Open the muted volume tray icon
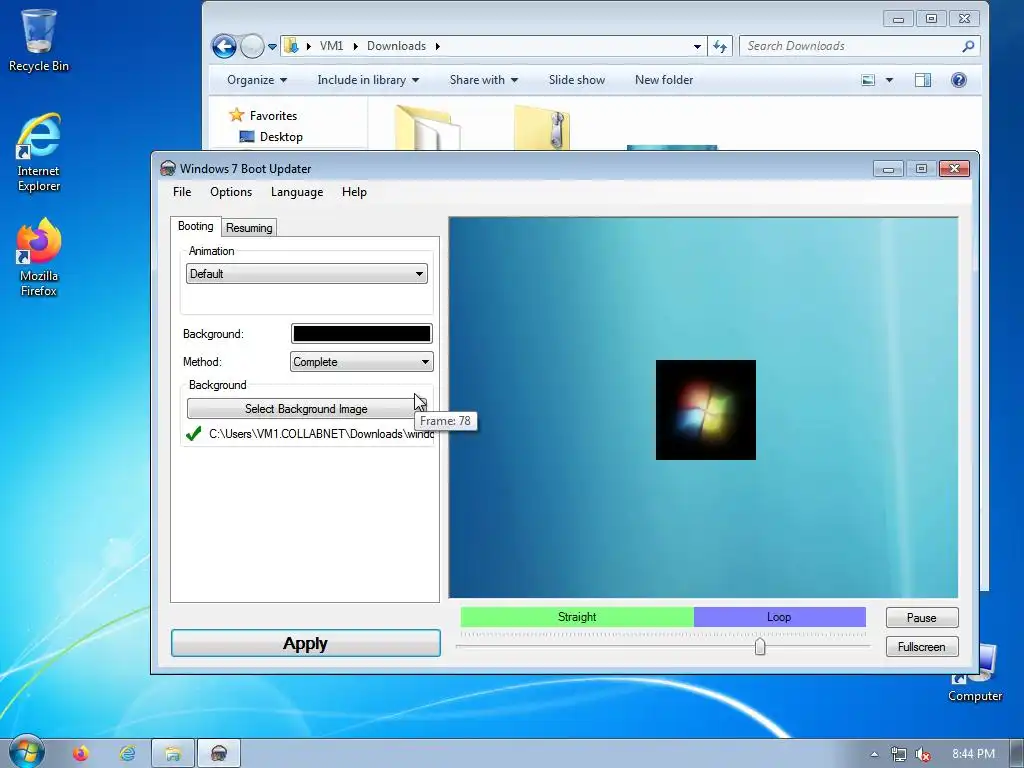Screen dimensions: 1024x768 923,754
